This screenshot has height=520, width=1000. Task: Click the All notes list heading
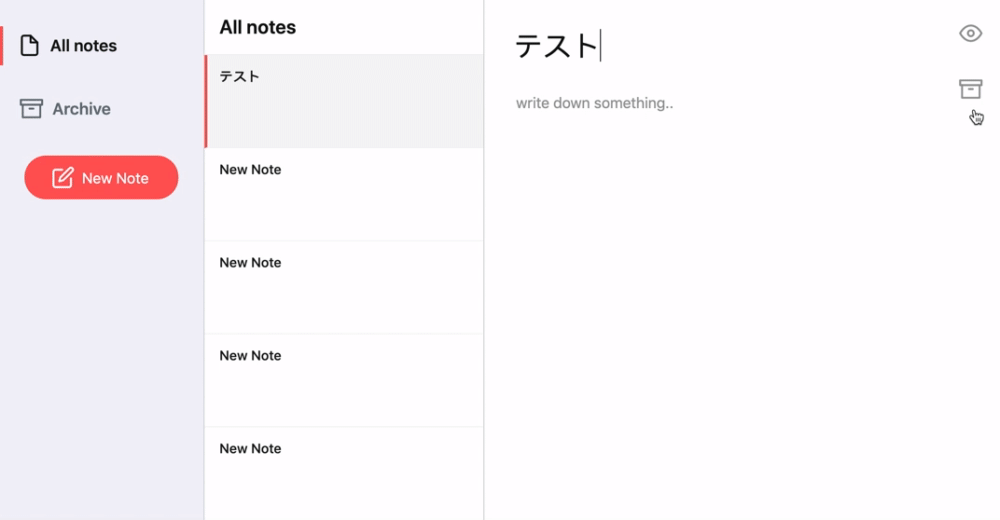tap(258, 28)
